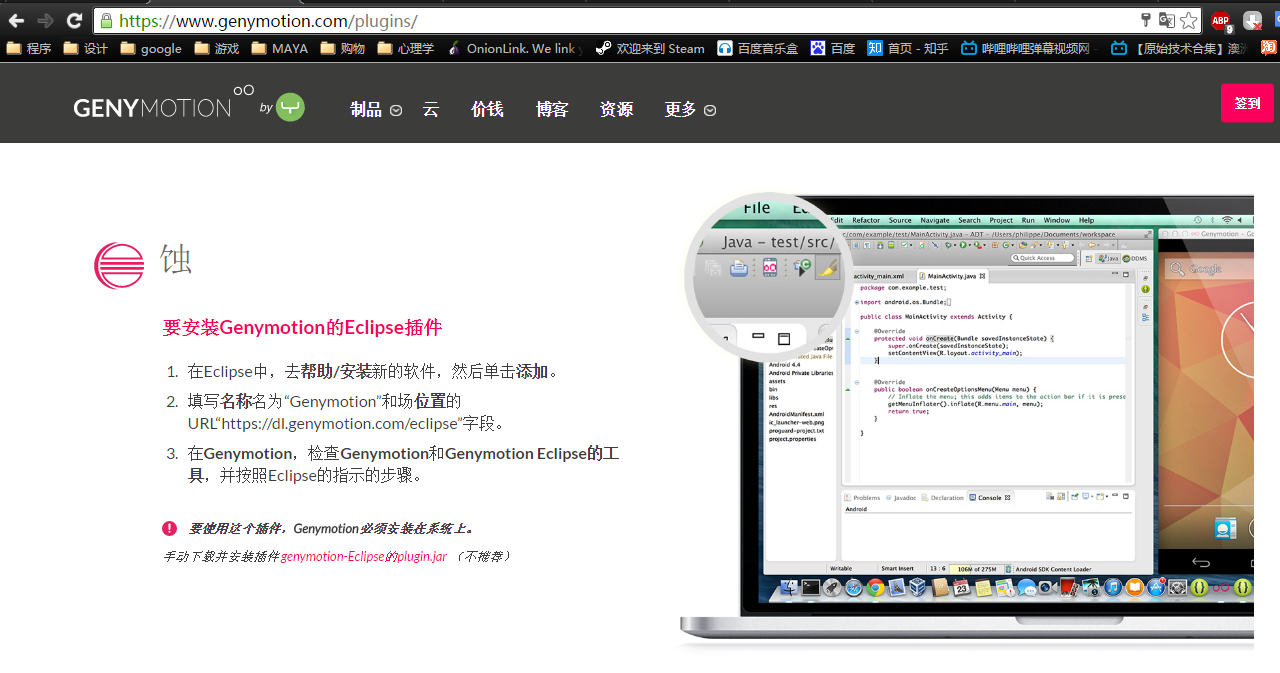Viewport: 1280px width, 673px height.
Task: Click the step text 在Genymotion，检查Genymotion和Genymotion Eclipse的工具
Action: [403, 464]
